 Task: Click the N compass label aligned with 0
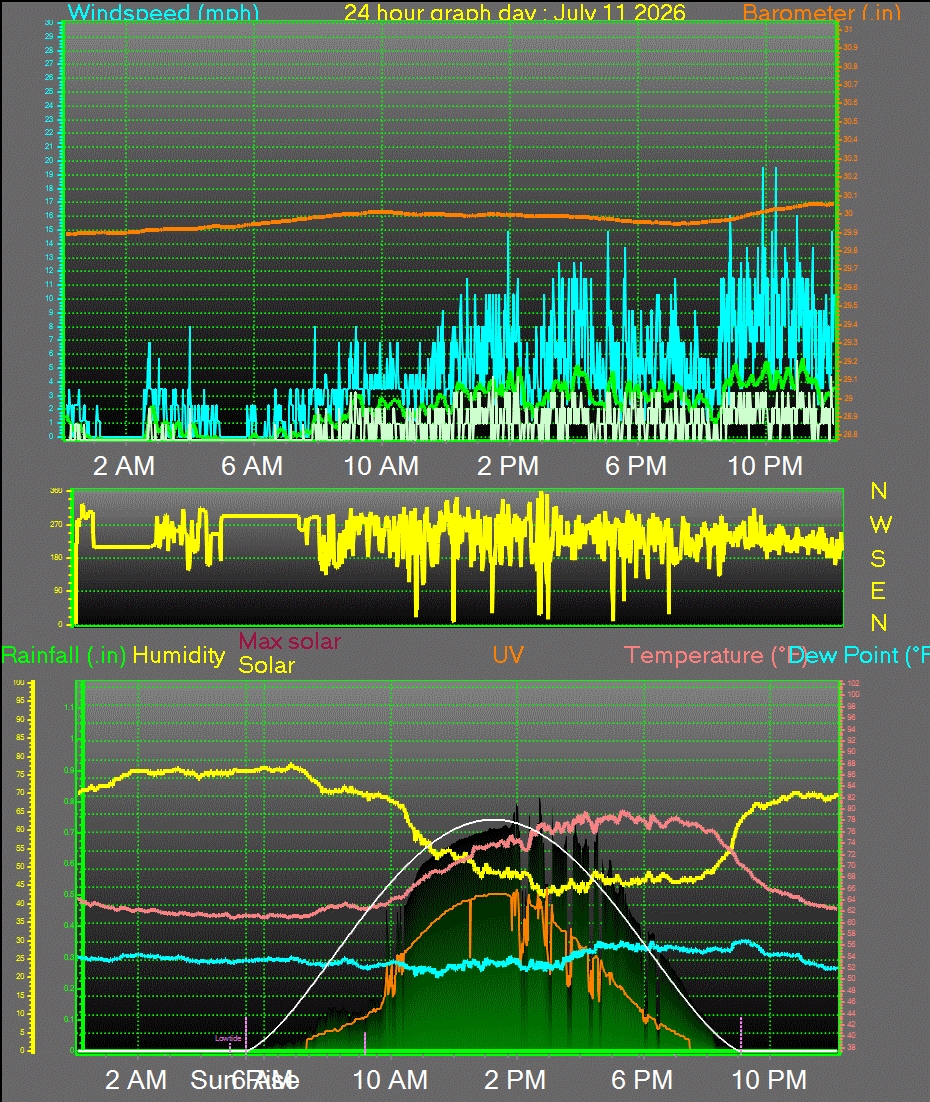pyautogui.click(x=879, y=623)
